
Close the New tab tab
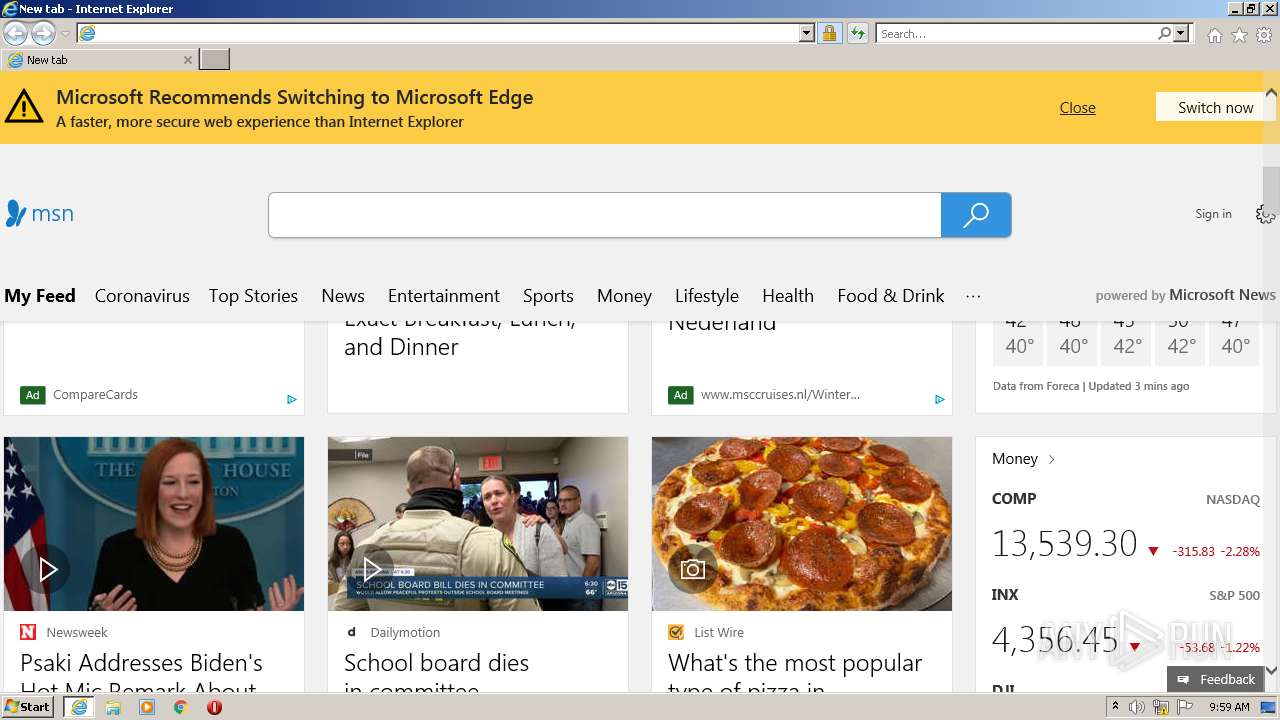(187, 60)
